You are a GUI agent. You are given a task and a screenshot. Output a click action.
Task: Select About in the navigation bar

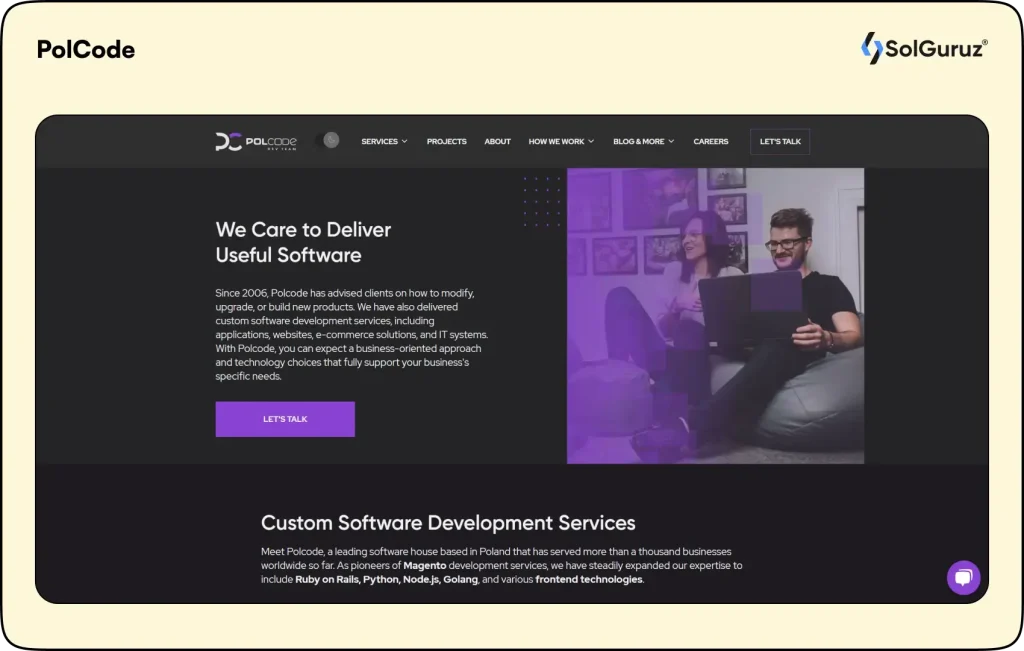[x=497, y=142]
